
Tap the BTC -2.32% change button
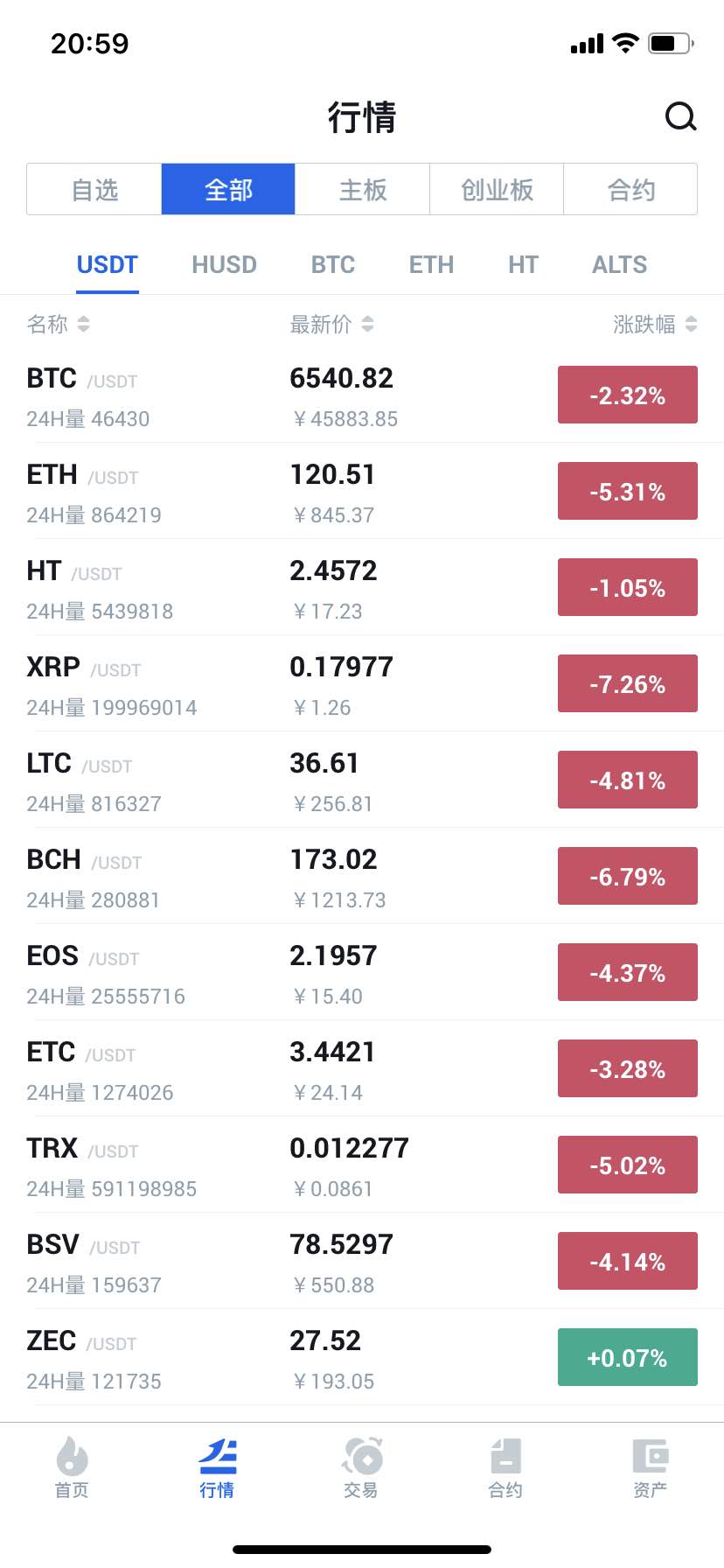628,395
